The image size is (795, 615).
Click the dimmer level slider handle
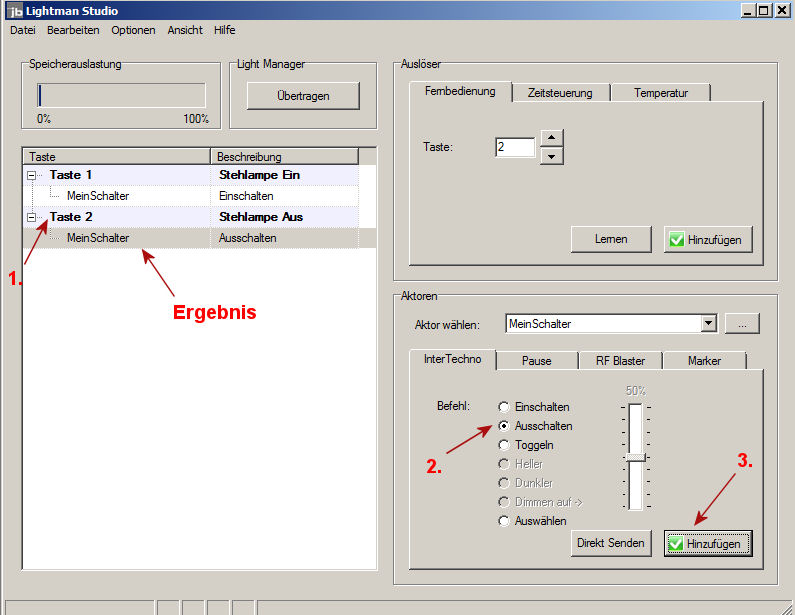[x=635, y=457]
